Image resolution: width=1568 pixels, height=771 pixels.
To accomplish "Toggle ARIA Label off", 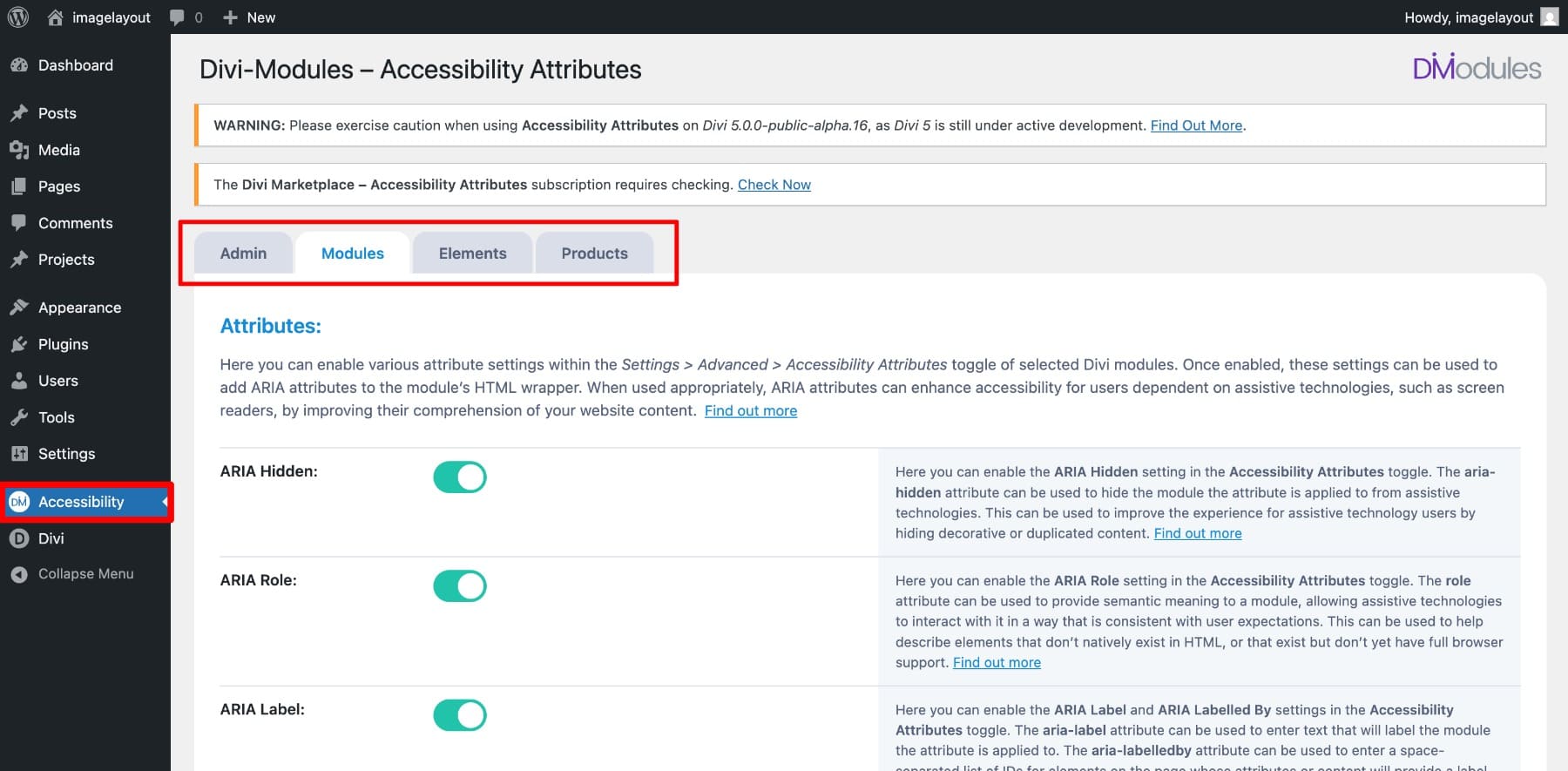I will [460, 714].
